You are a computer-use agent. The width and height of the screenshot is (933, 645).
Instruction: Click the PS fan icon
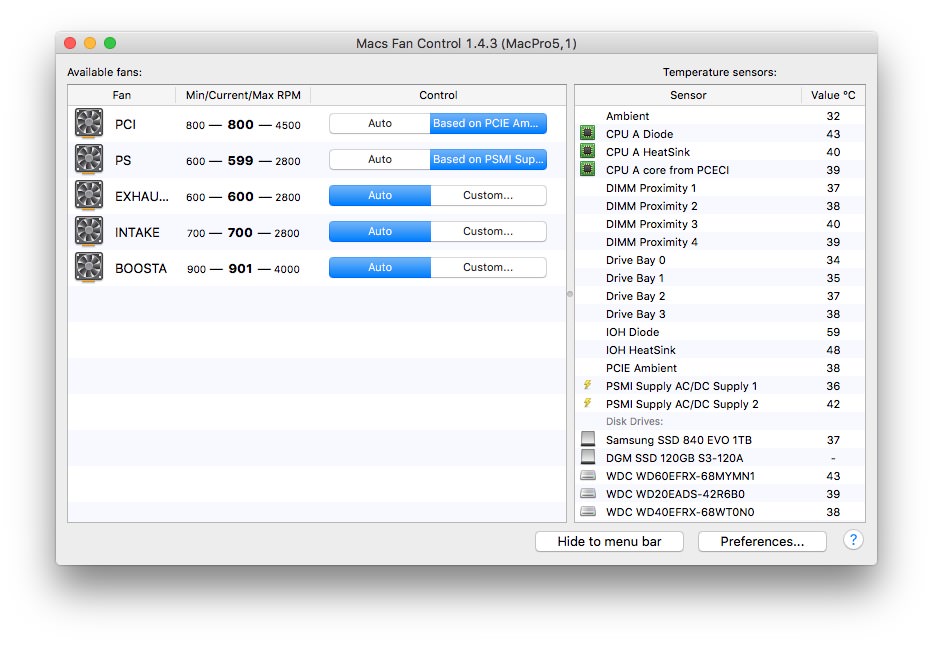89,159
